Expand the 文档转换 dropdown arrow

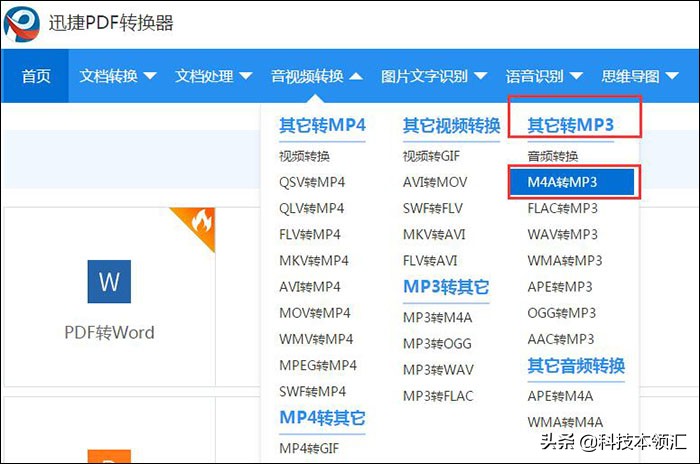coord(150,76)
